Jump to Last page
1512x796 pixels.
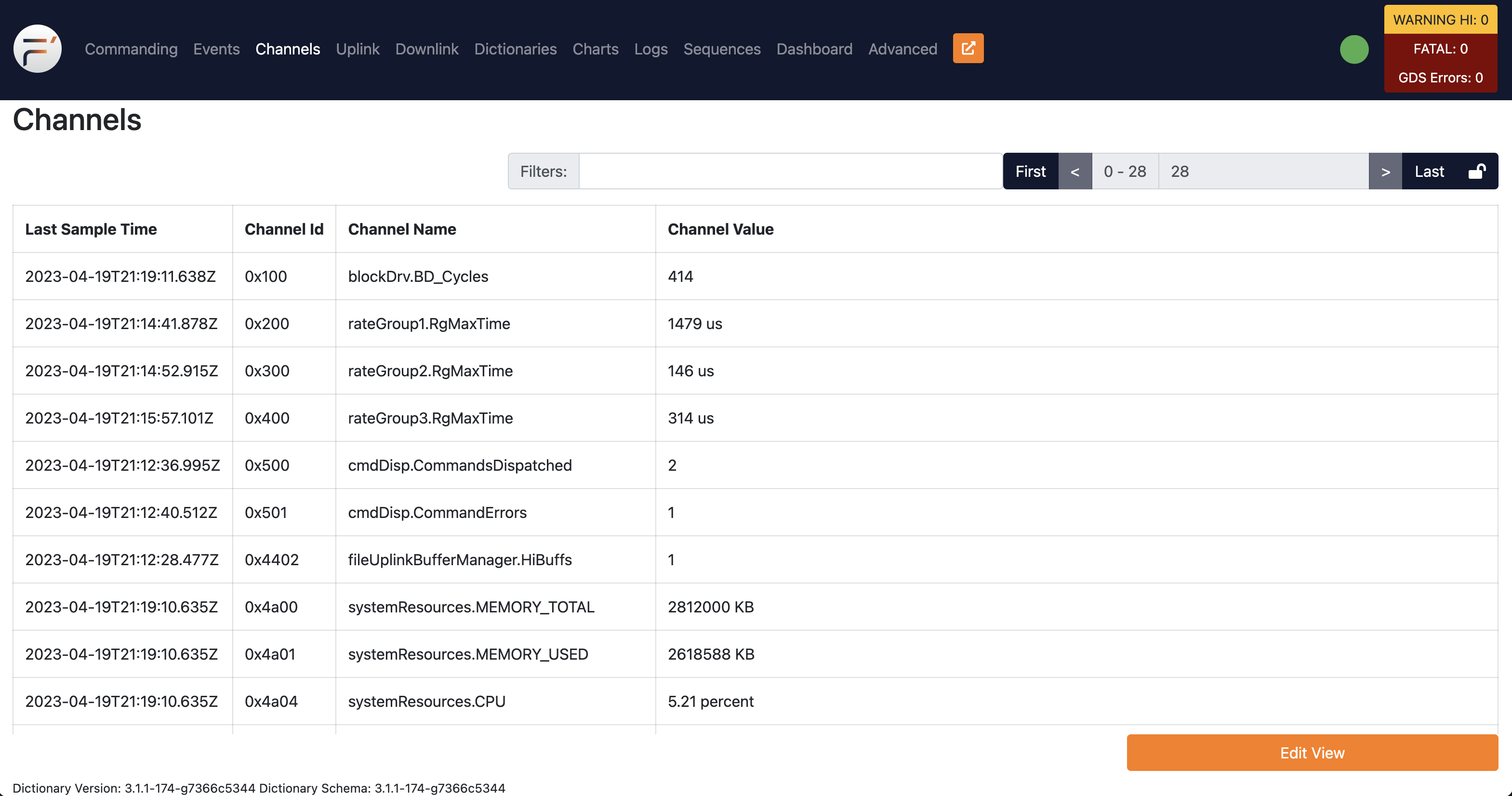pos(1429,172)
